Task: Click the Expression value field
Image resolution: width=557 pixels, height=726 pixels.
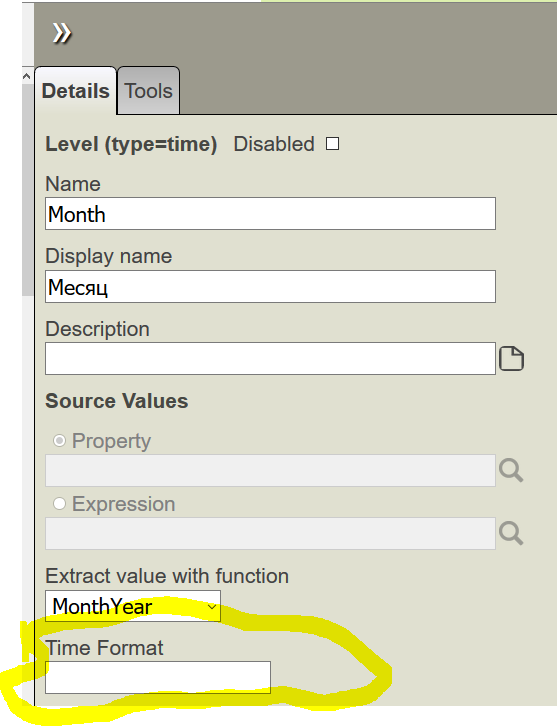Action: [270, 533]
